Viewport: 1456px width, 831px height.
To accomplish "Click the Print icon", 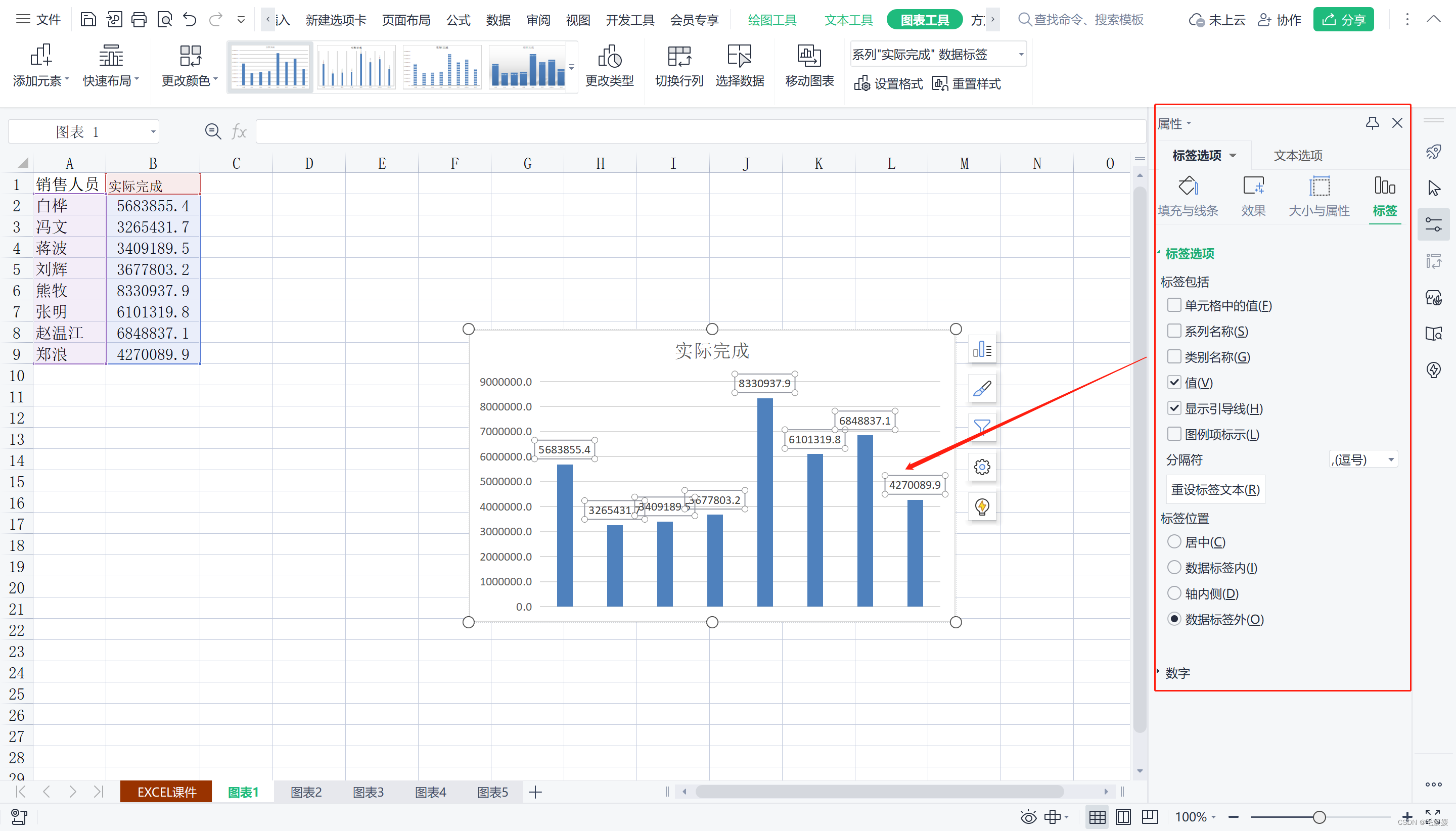I will [x=139, y=20].
